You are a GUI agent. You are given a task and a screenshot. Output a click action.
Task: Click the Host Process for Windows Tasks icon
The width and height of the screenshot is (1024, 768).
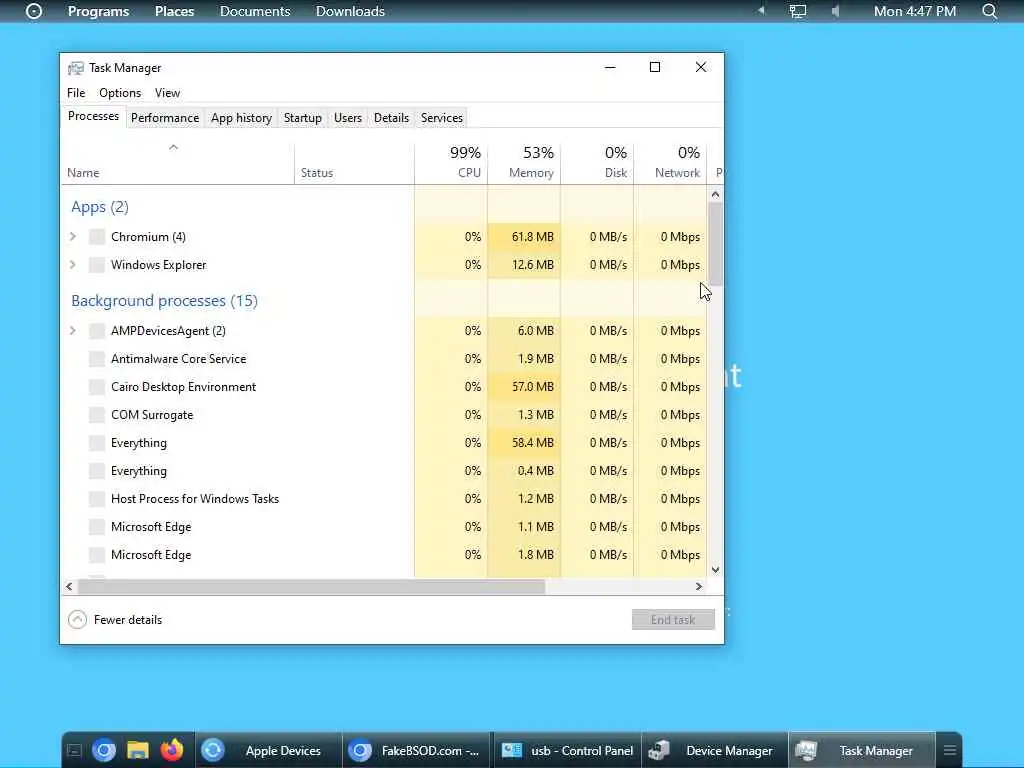click(97, 499)
